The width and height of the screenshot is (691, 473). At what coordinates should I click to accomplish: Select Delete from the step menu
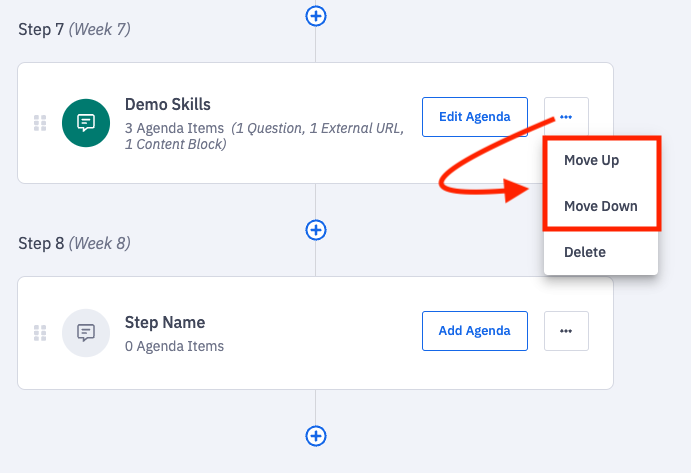(x=585, y=252)
